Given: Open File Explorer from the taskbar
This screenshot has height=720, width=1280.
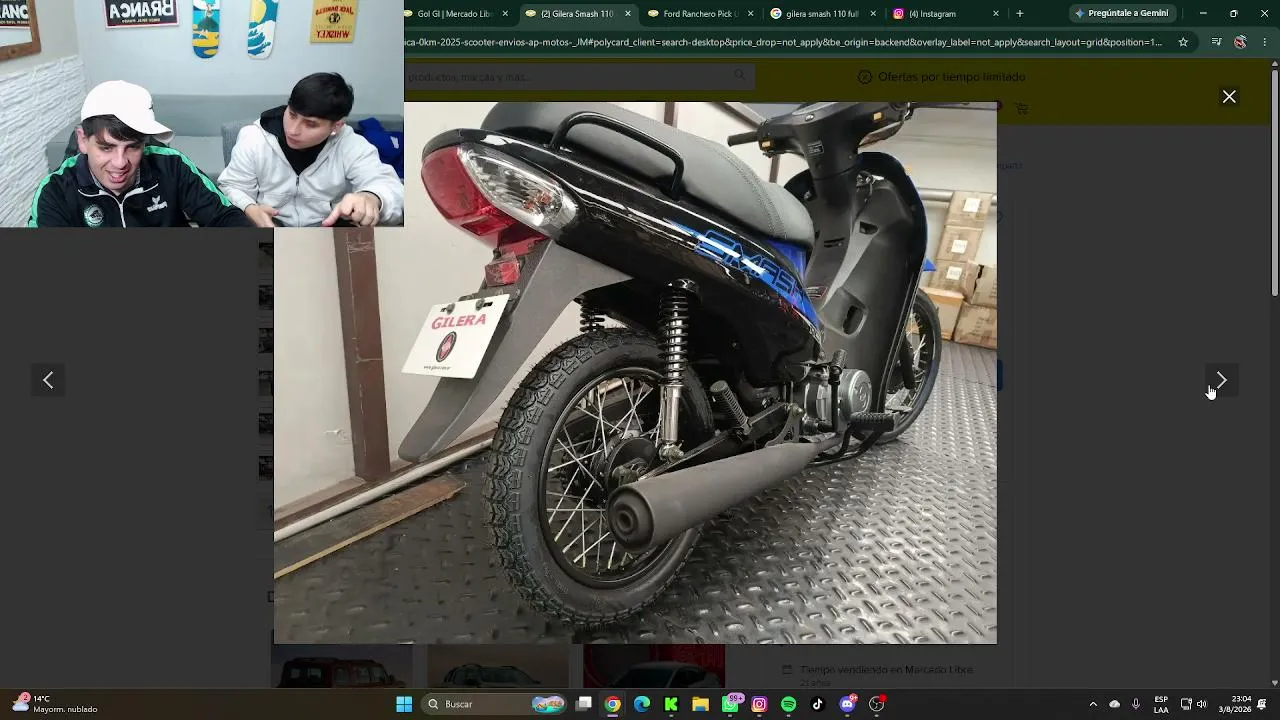Looking at the screenshot, I should [700, 704].
